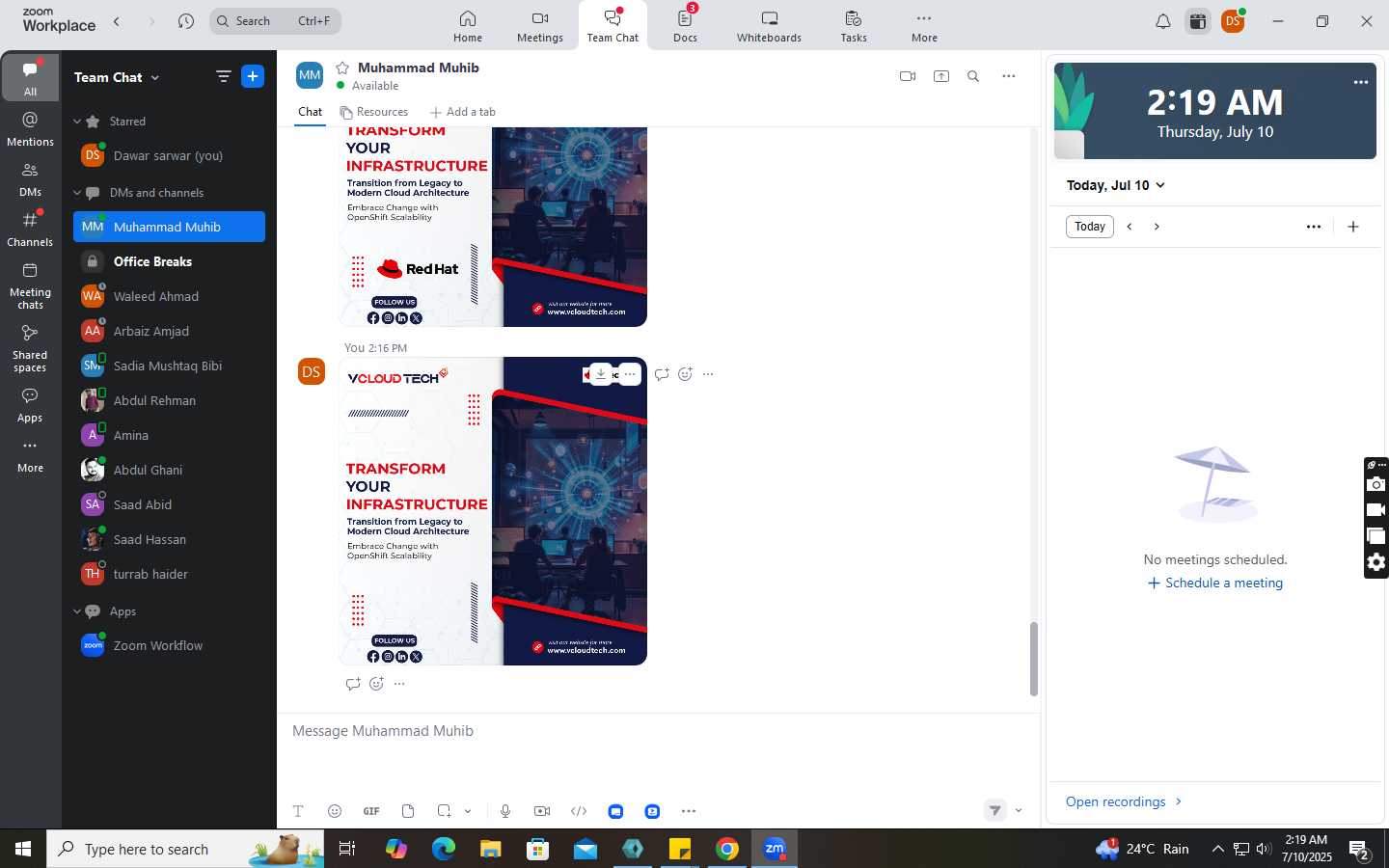
Task: Open chat with Waleed Ahmad
Action: [x=169, y=296]
